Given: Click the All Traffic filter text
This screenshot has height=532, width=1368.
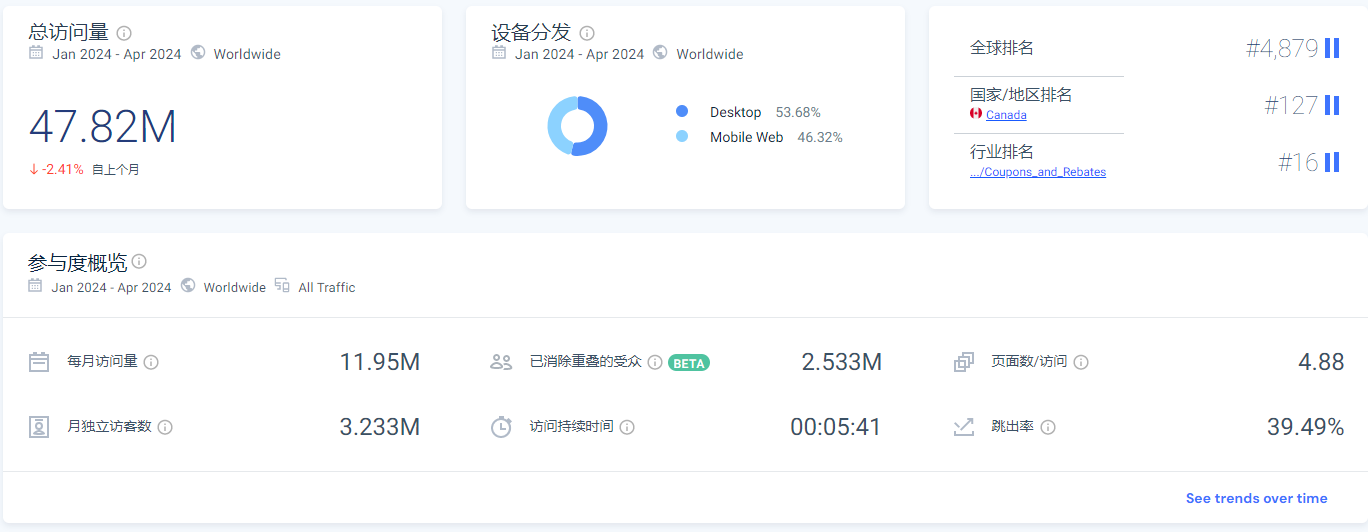Looking at the screenshot, I should pyautogui.click(x=327, y=287).
